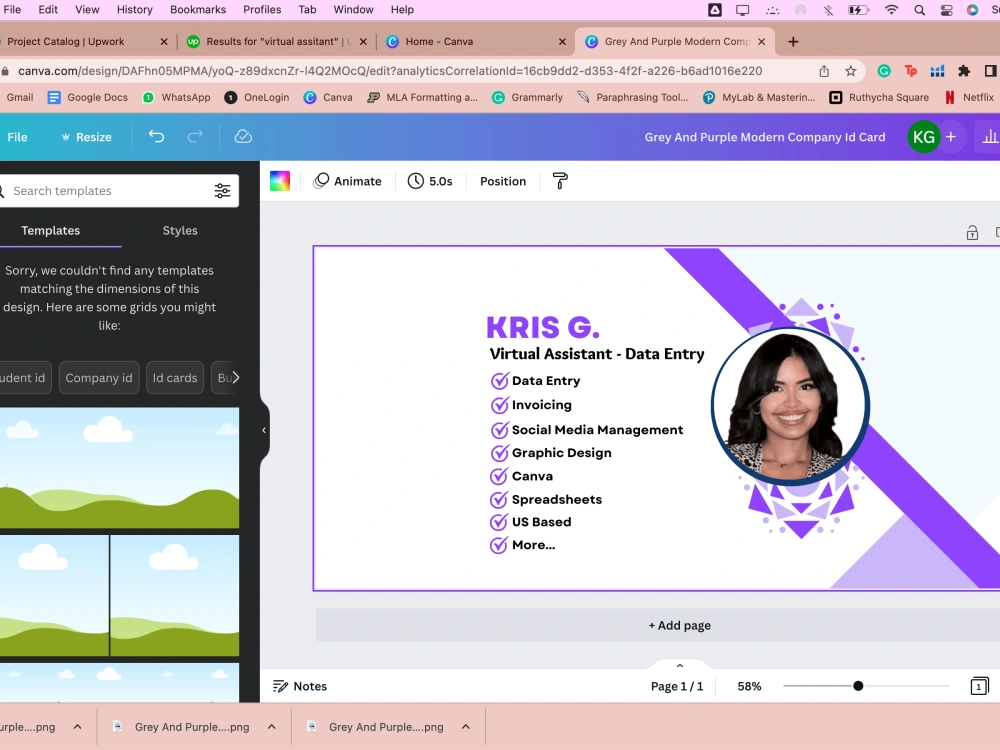Open Control Center in menu bar
Image resolution: width=1000 pixels, height=750 pixels.
pos(946,10)
